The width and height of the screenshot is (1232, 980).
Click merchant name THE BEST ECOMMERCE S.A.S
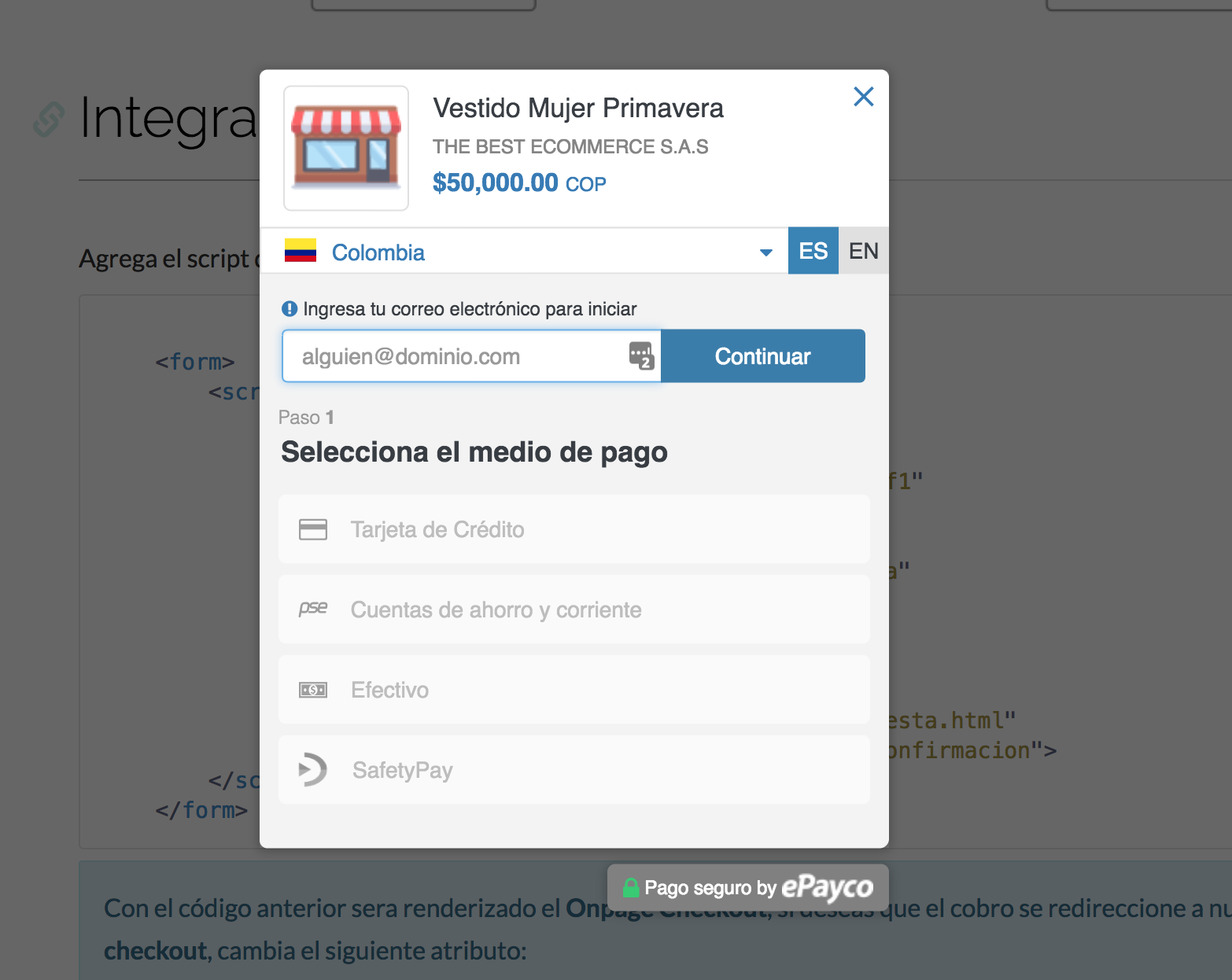tap(570, 147)
